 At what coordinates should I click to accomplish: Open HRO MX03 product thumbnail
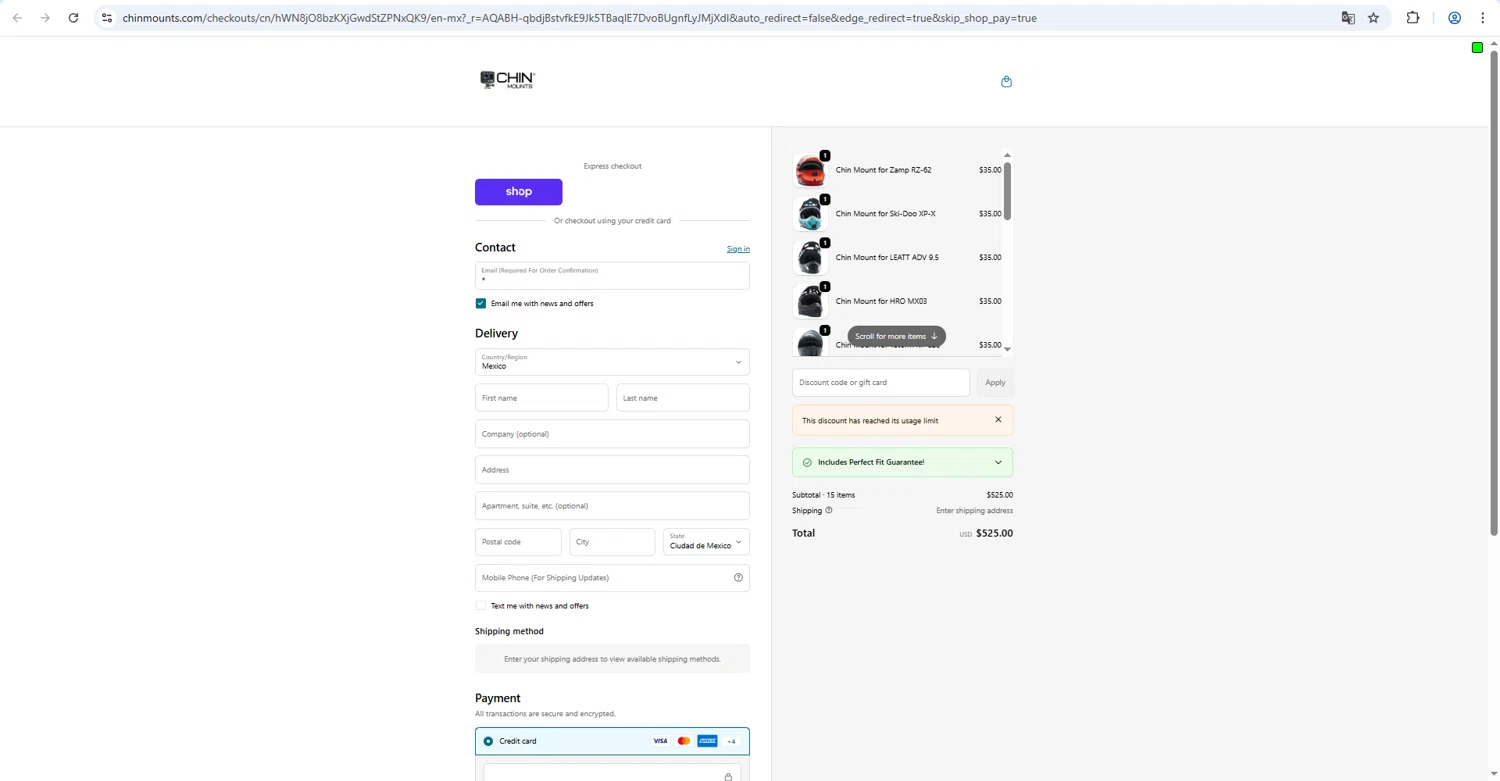point(810,302)
